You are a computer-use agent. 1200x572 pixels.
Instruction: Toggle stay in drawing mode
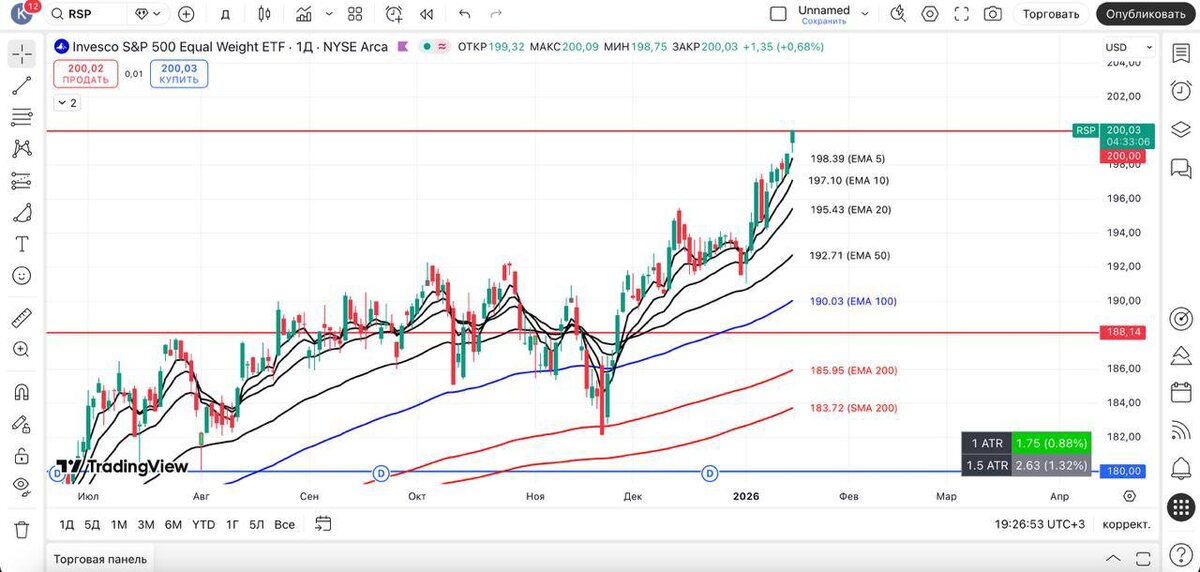tap(21, 424)
